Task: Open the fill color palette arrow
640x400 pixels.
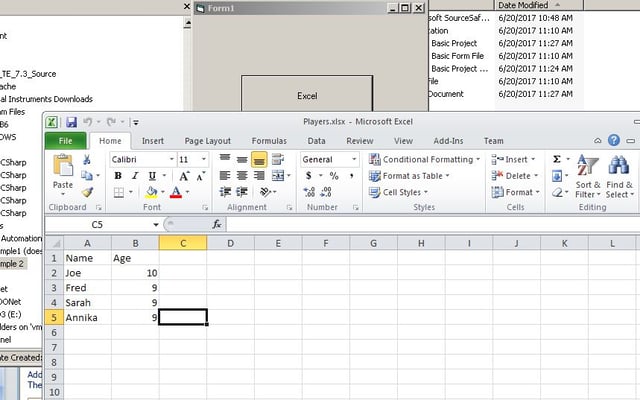Action: click(162, 192)
